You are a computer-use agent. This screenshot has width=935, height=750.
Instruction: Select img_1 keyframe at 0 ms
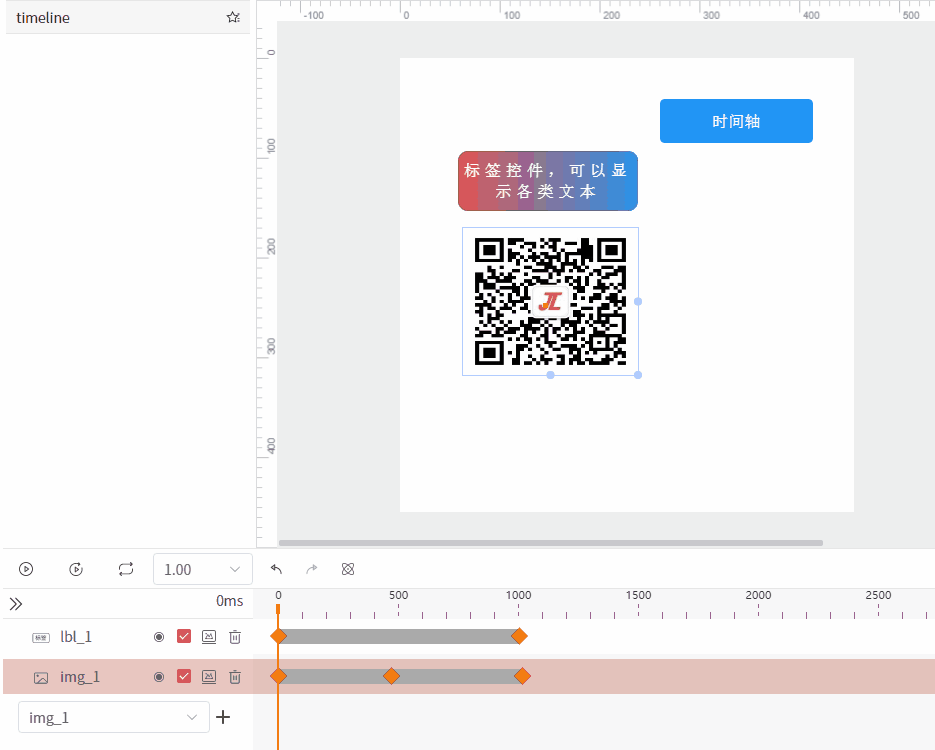278,676
